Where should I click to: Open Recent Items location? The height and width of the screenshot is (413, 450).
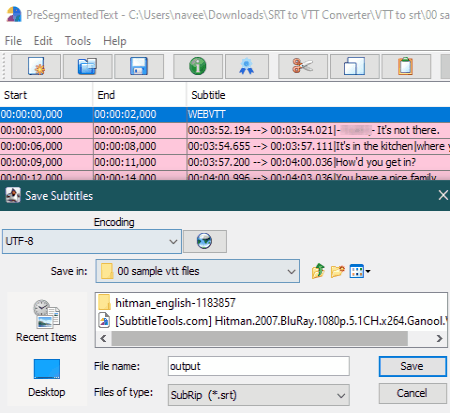tap(46, 321)
